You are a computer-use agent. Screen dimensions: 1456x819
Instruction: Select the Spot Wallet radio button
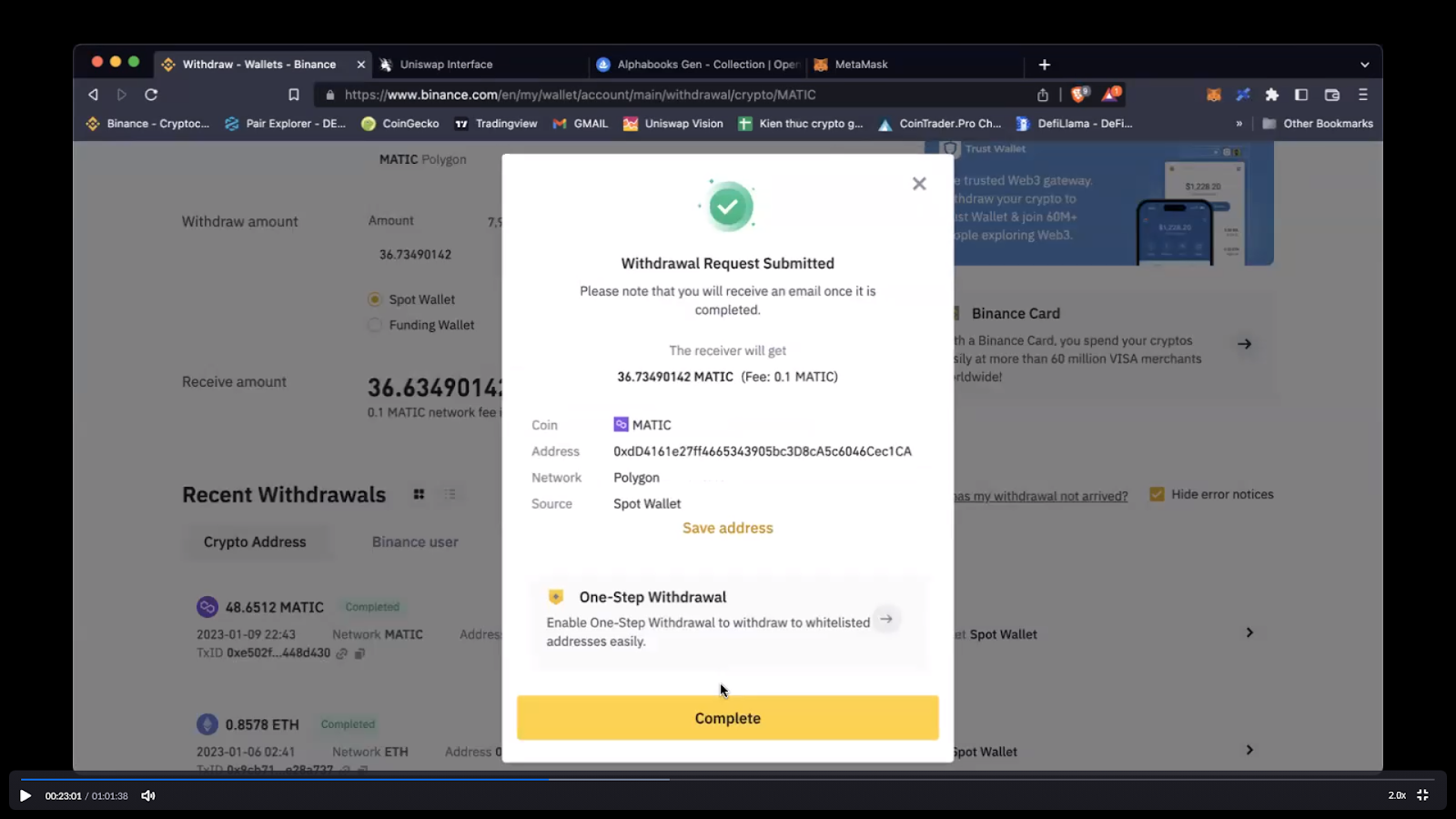[374, 299]
